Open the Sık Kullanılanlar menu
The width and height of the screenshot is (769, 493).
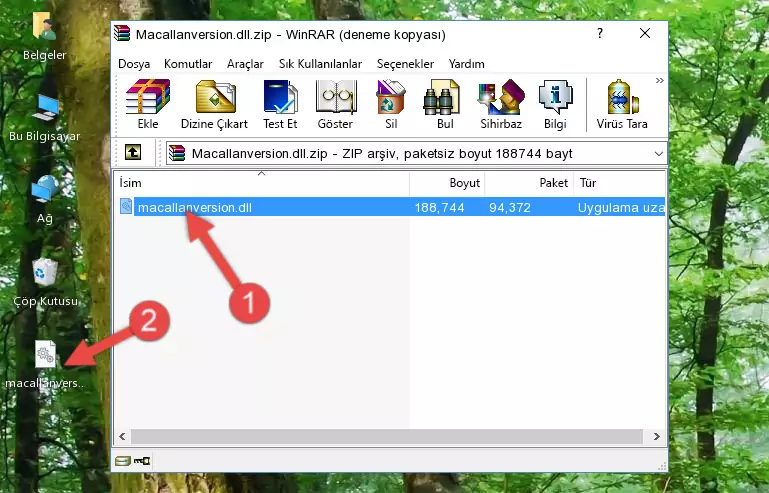320,64
